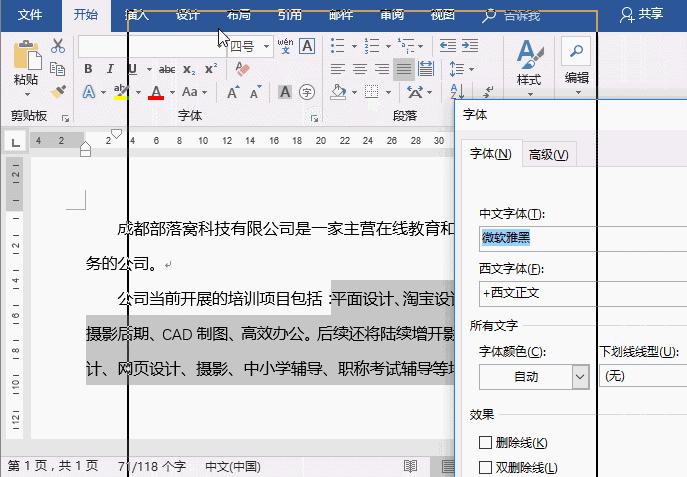Screen dimensions: 687x477
Task: Decrease font size with shrink icon
Action: pyautogui.click(x=255, y=92)
